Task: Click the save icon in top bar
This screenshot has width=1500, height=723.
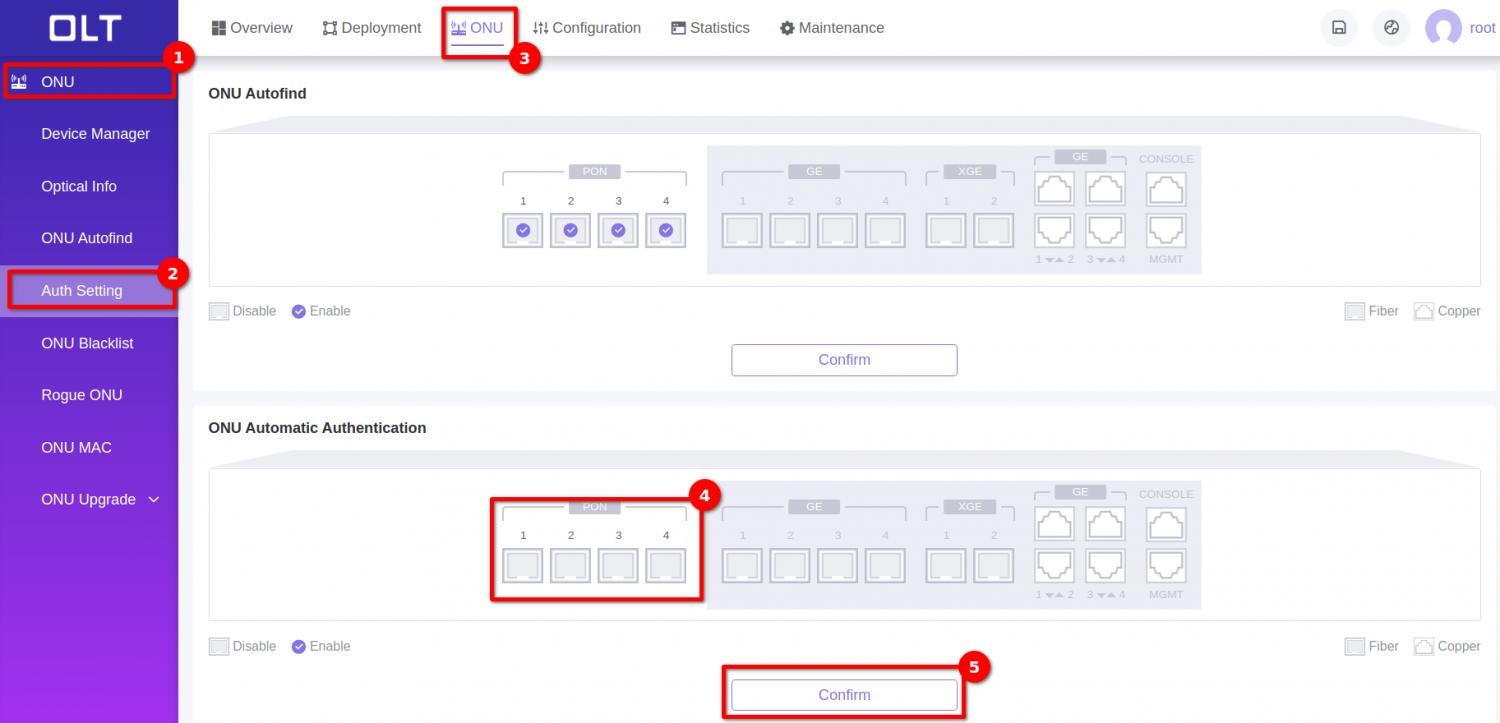Action: click(x=1338, y=28)
